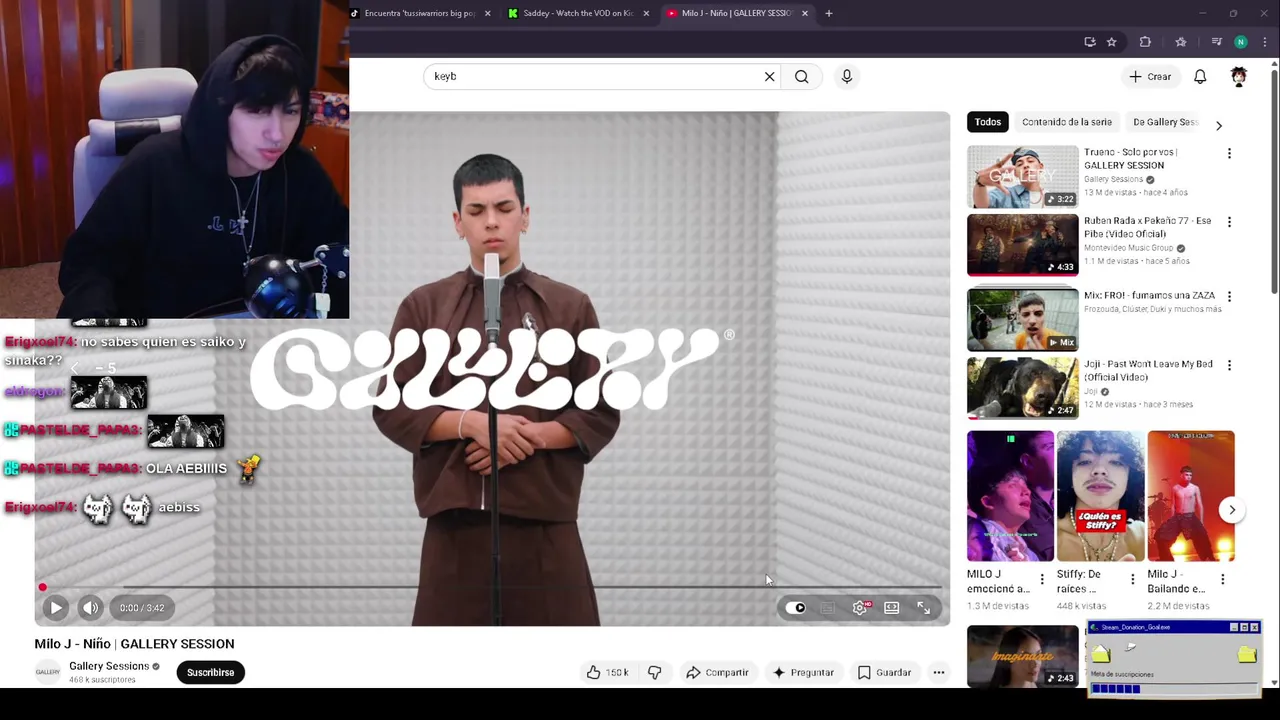
Task: Open the 'Mix: FRO!' playlist thumbnail
Action: pos(1022,320)
